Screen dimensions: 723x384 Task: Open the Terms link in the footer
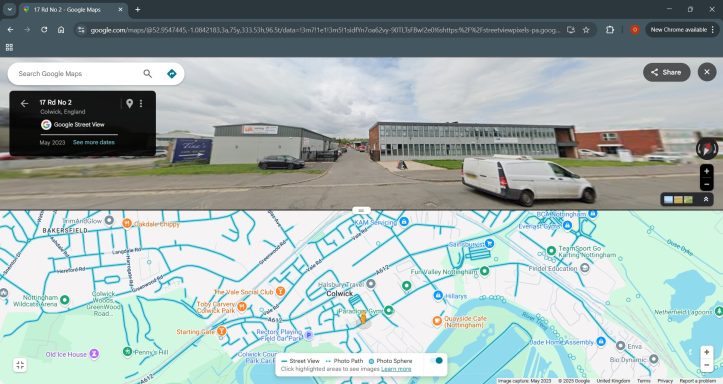[644, 381]
